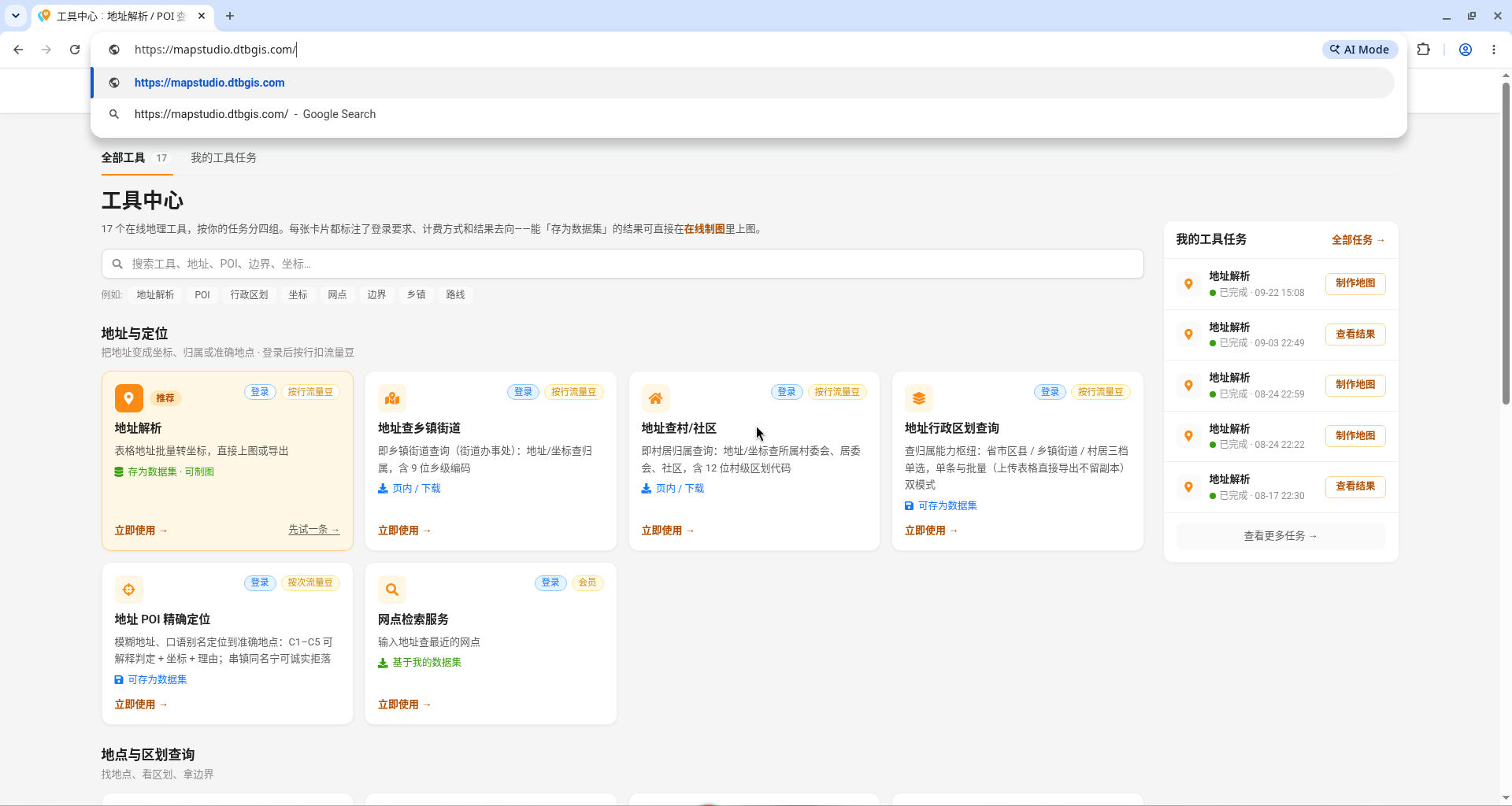
Task: Click 查看更多任务 button
Action: pos(1280,536)
